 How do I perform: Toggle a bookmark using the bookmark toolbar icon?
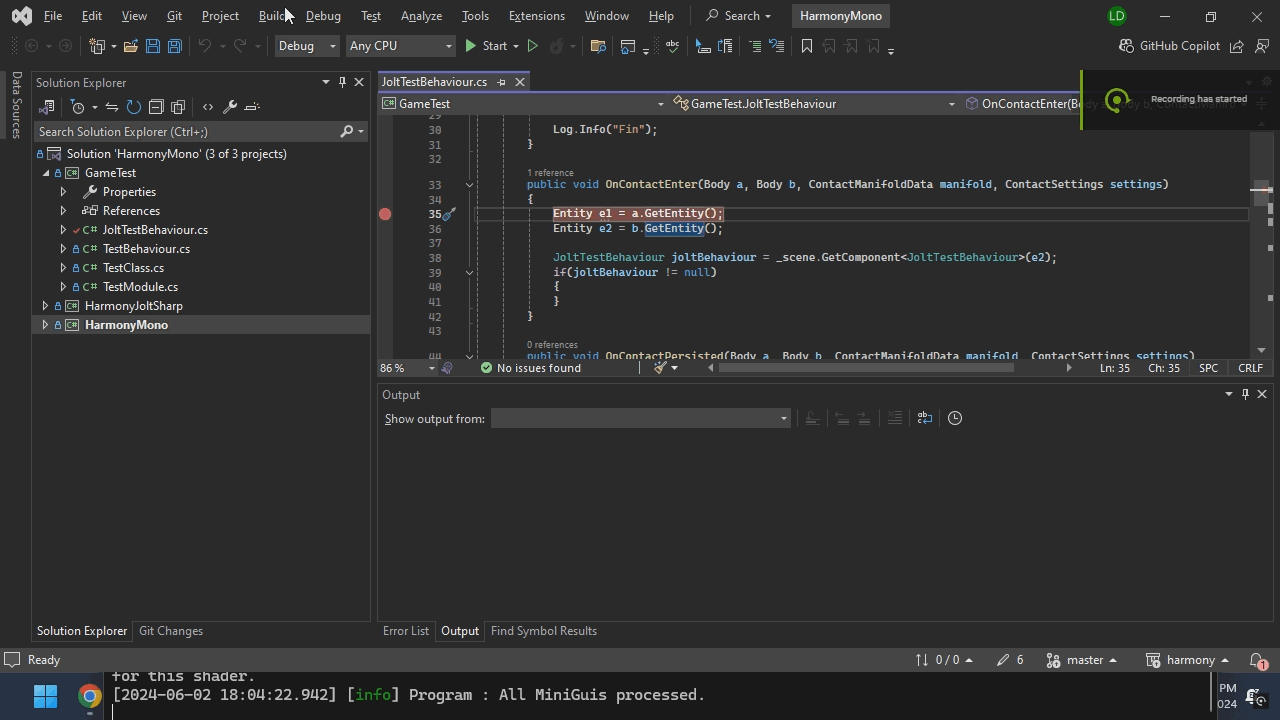click(806, 46)
